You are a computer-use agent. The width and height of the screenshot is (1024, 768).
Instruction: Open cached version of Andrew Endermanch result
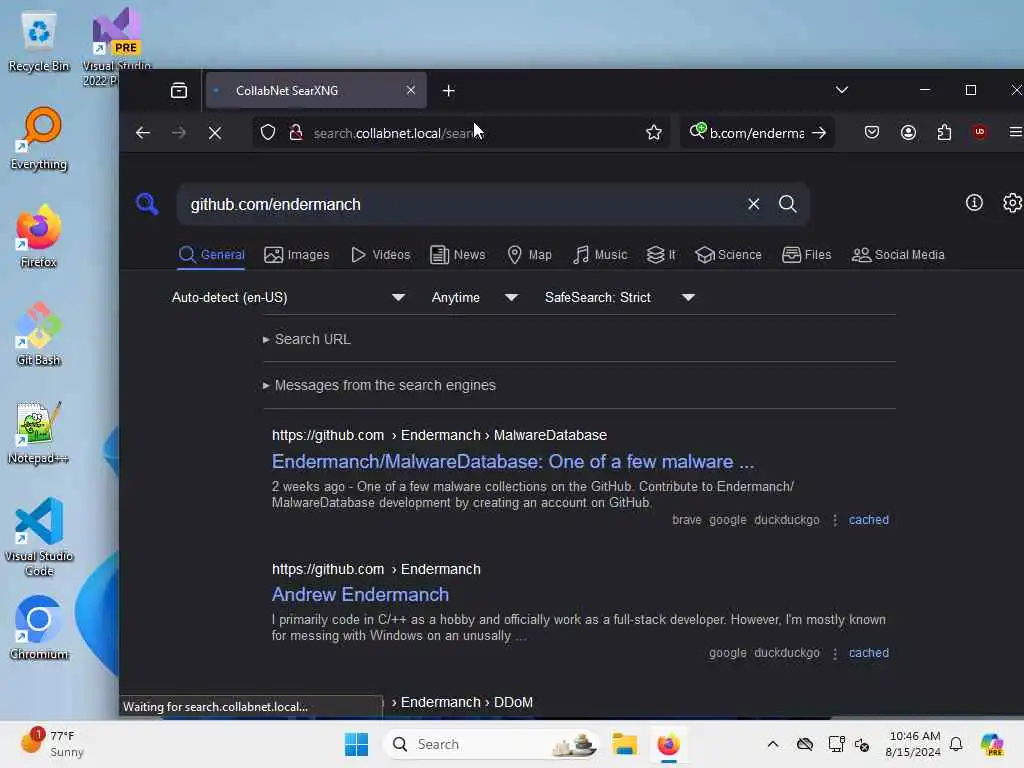[x=869, y=653]
